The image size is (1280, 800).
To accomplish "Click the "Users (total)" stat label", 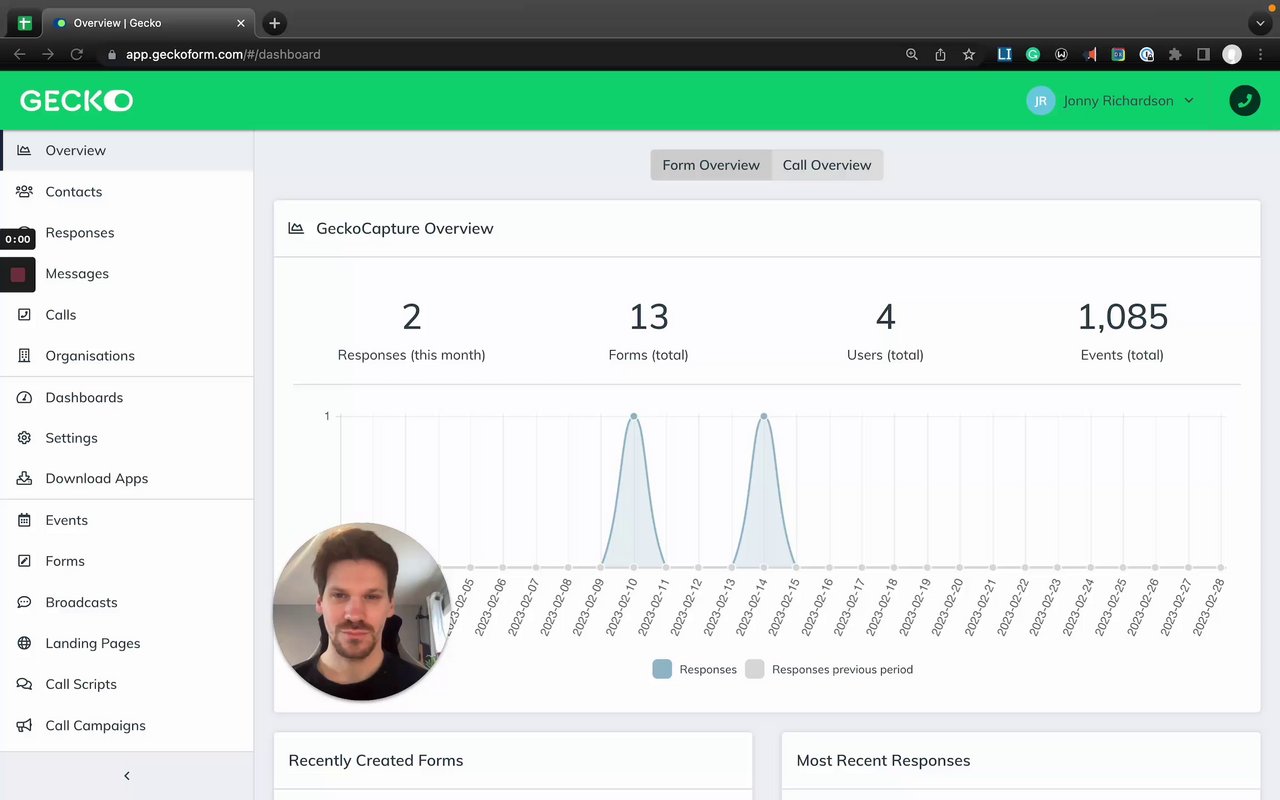I will click(x=885, y=355).
